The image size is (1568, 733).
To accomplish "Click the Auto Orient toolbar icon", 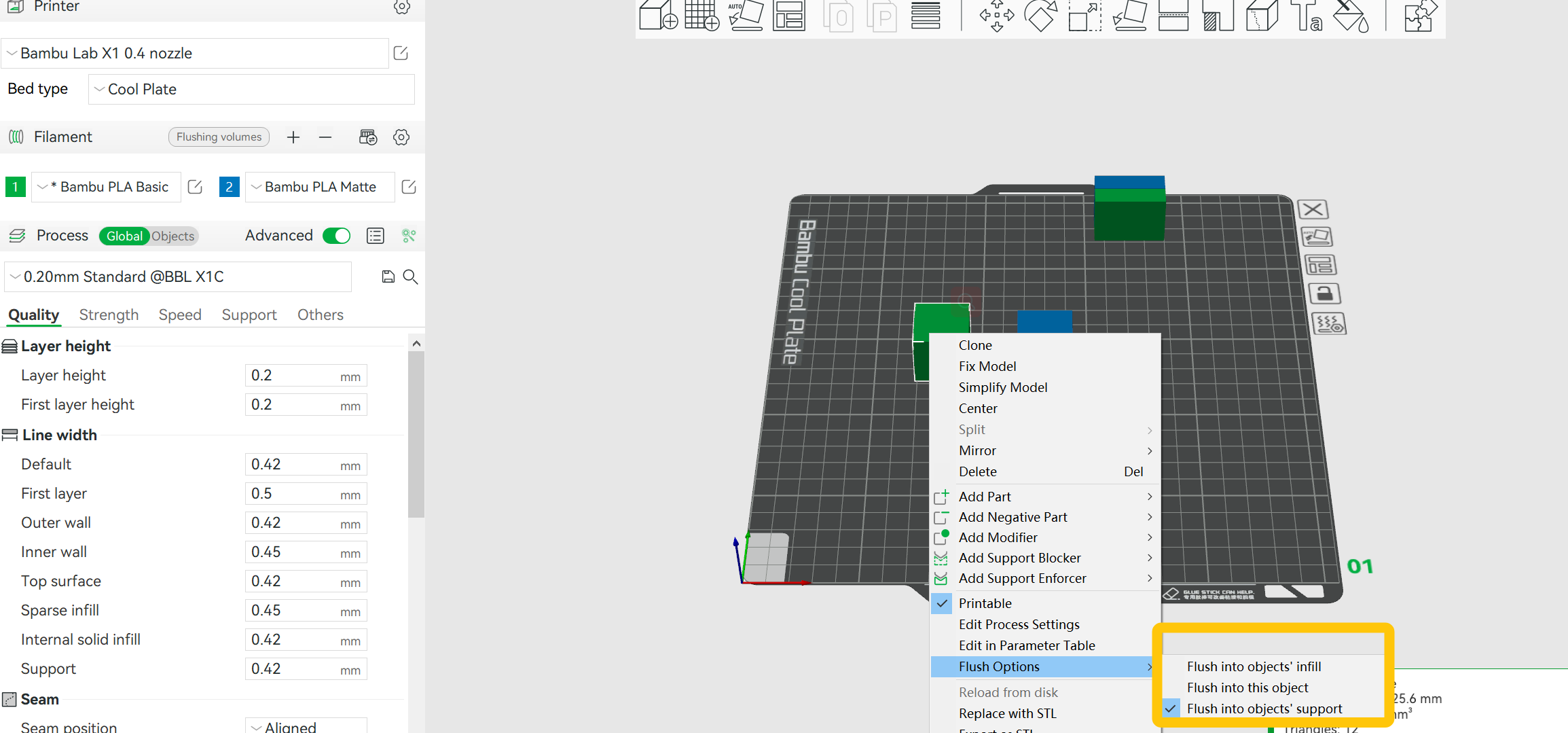I will pos(745,17).
